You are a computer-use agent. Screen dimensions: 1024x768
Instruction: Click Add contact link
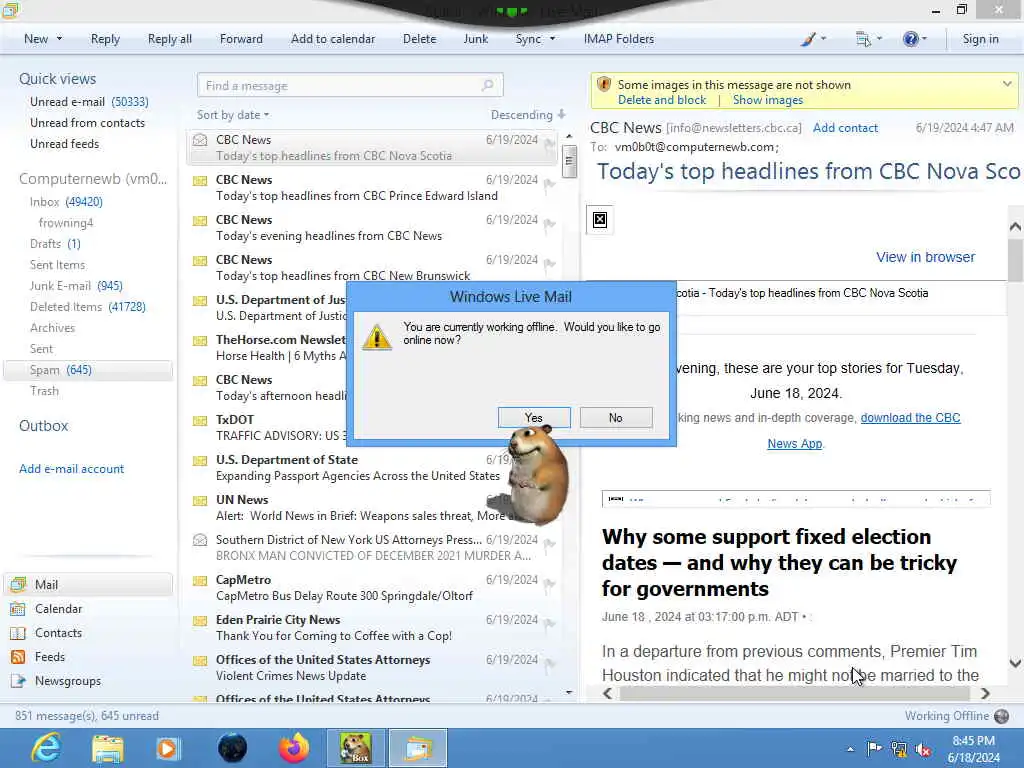845,128
